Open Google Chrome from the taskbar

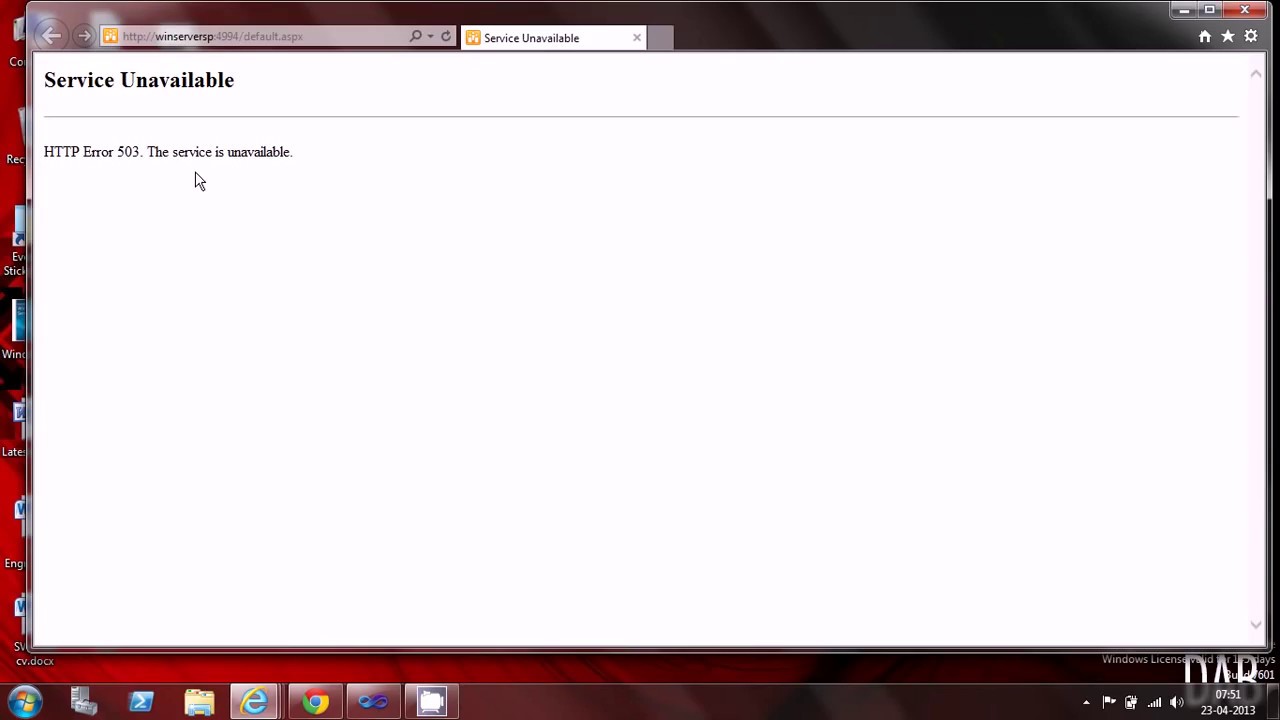click(x=315, y=701)
